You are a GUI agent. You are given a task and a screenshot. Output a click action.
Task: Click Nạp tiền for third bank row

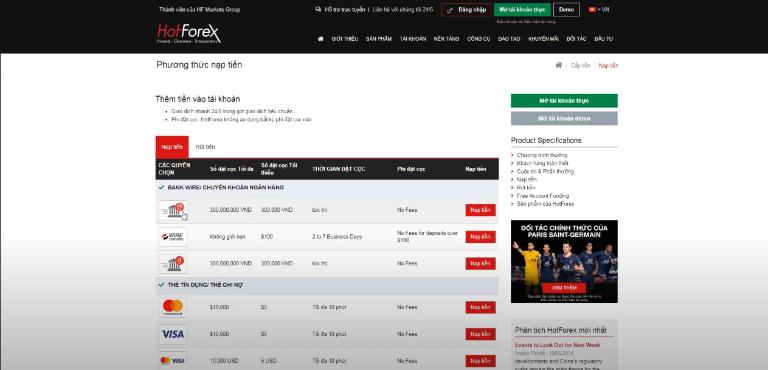[x=480, y=264]
